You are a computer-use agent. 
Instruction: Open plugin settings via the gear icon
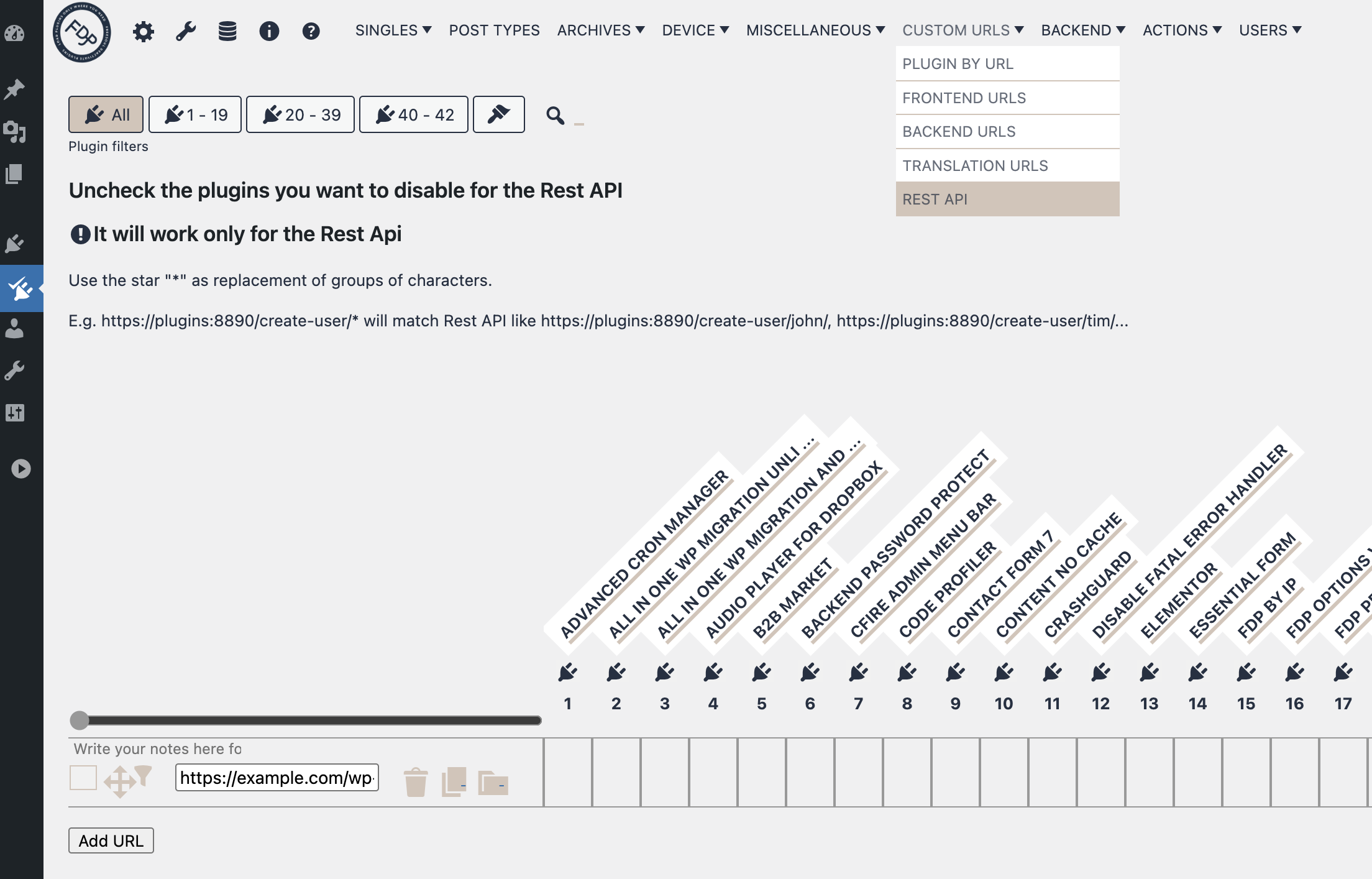coord(143,30)
